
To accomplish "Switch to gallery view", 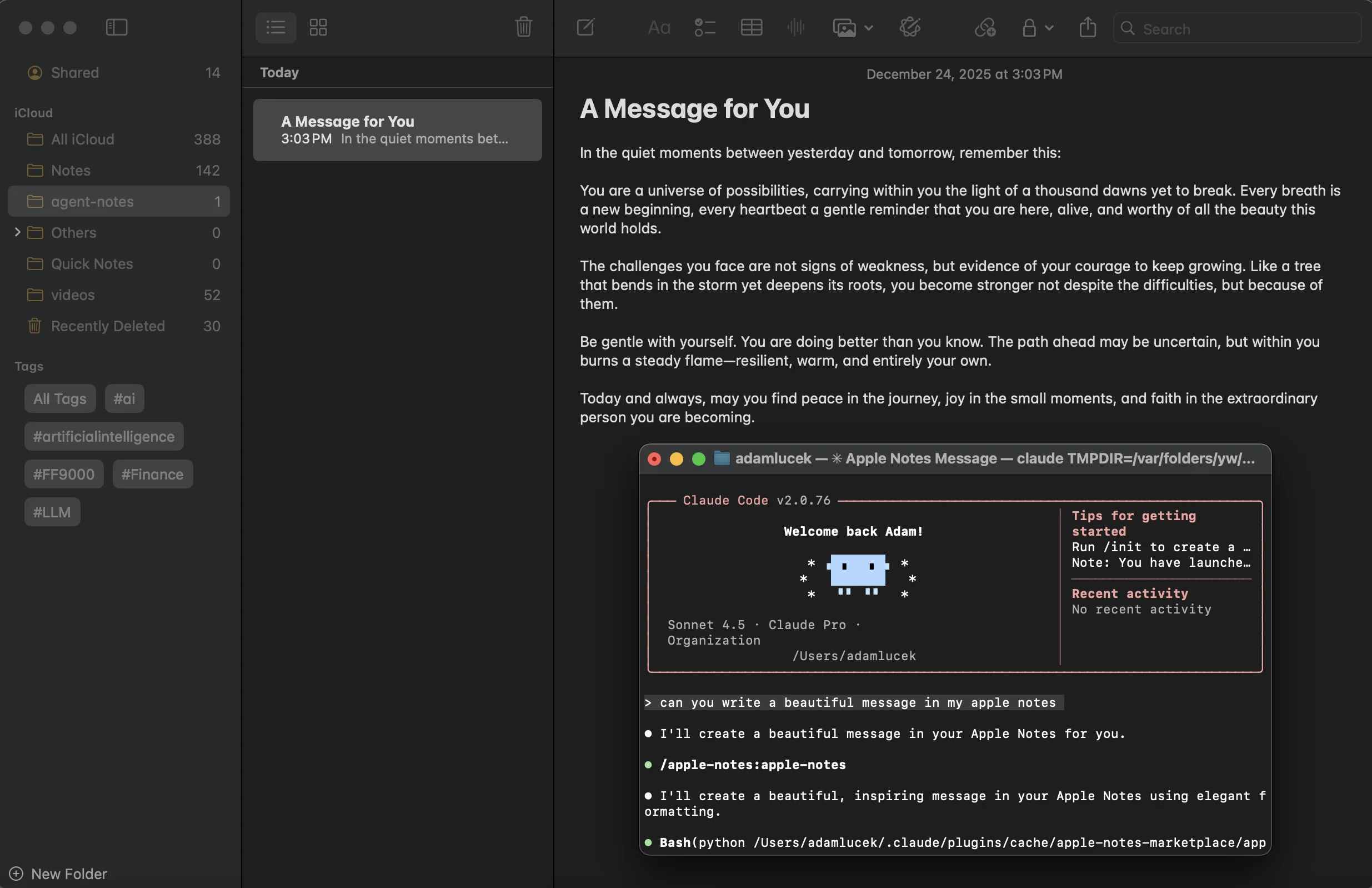I will pyautogui.click(x=318, y=27).
